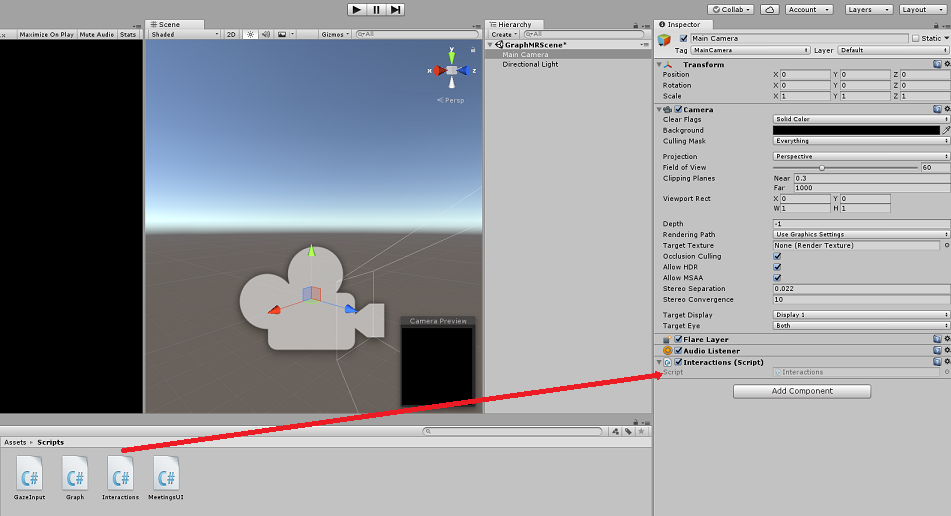Disable the Interactions script checkbox
This screenshot has height=516, width=951.
coord(678,363)
